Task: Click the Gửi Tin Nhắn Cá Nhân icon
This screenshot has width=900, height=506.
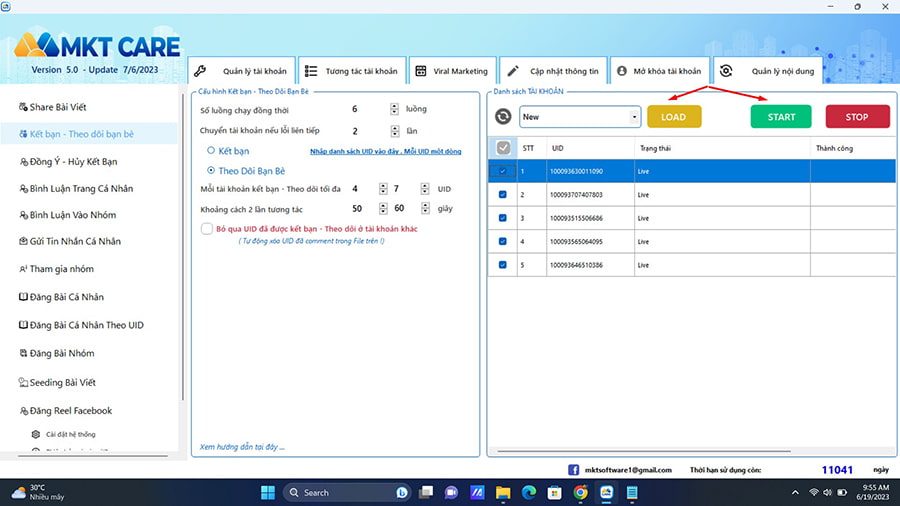Action: 24,242
